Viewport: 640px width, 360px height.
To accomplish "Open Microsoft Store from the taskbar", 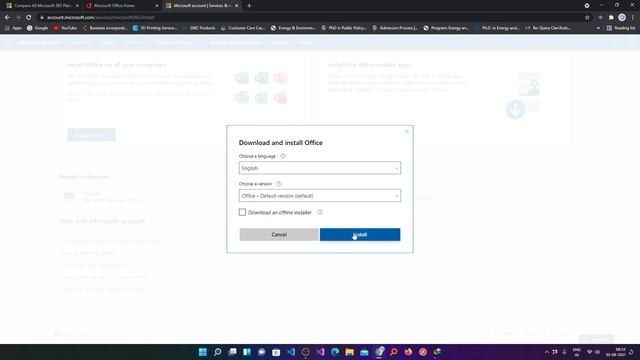I will (276, 352).
